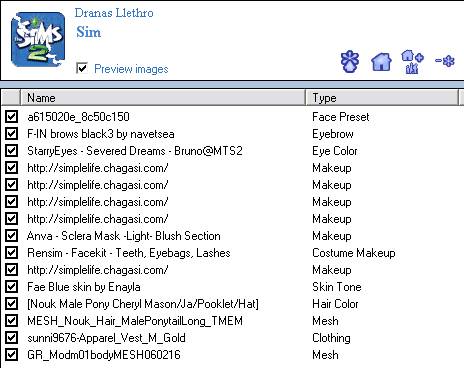Click the Hair Color type cell
This screenshot has width=464, height=368.
coord(335,304)
